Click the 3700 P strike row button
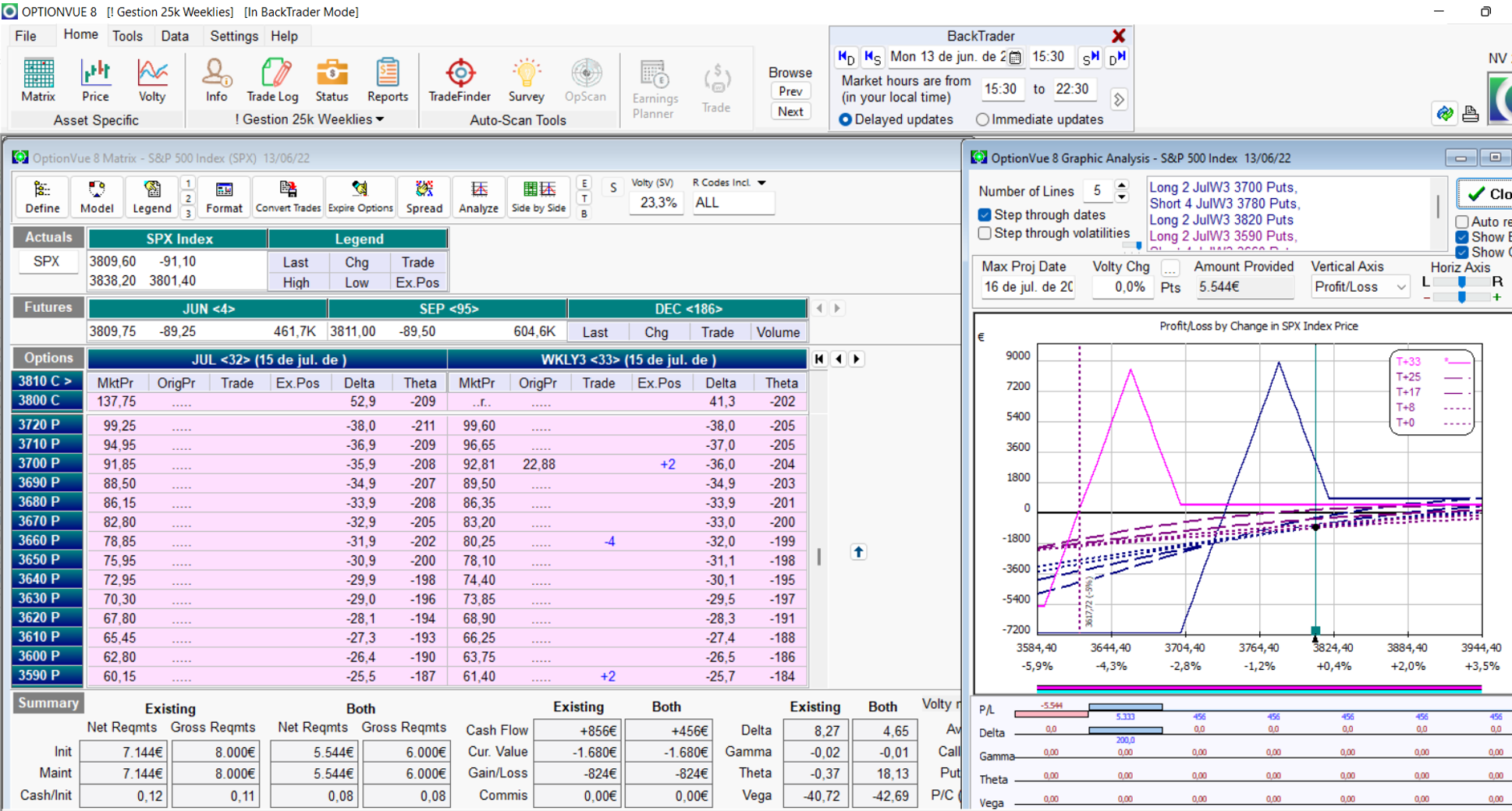1512x811 pixels. (x=46, y=463)
